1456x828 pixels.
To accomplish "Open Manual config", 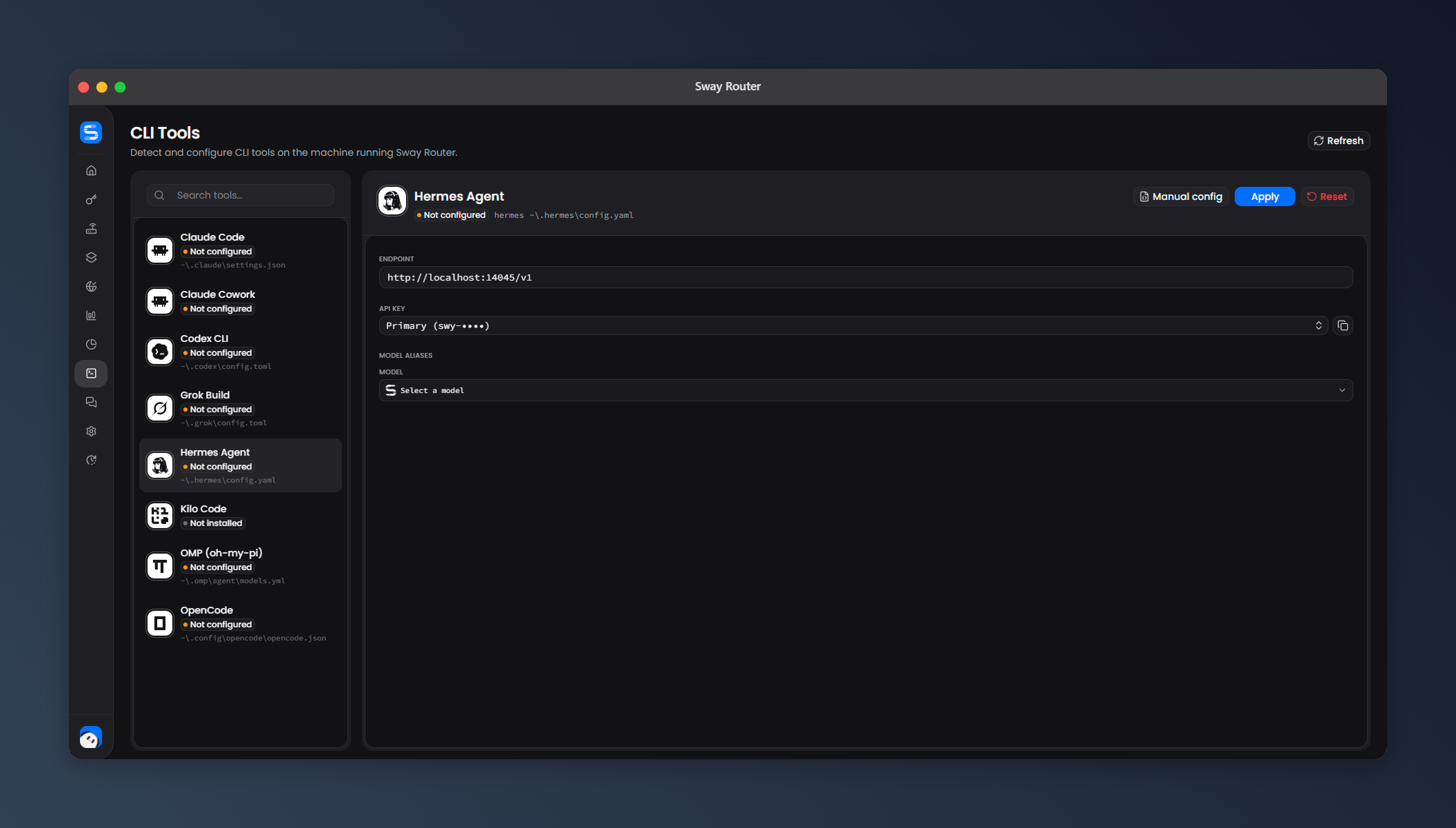I will pos(1181,196).
